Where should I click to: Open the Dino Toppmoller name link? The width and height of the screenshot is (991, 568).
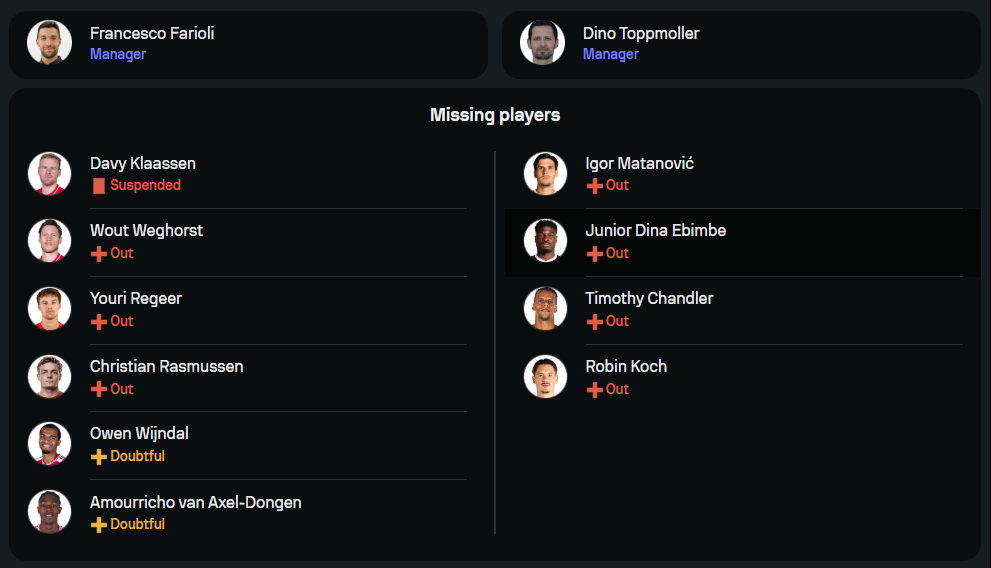641,33
